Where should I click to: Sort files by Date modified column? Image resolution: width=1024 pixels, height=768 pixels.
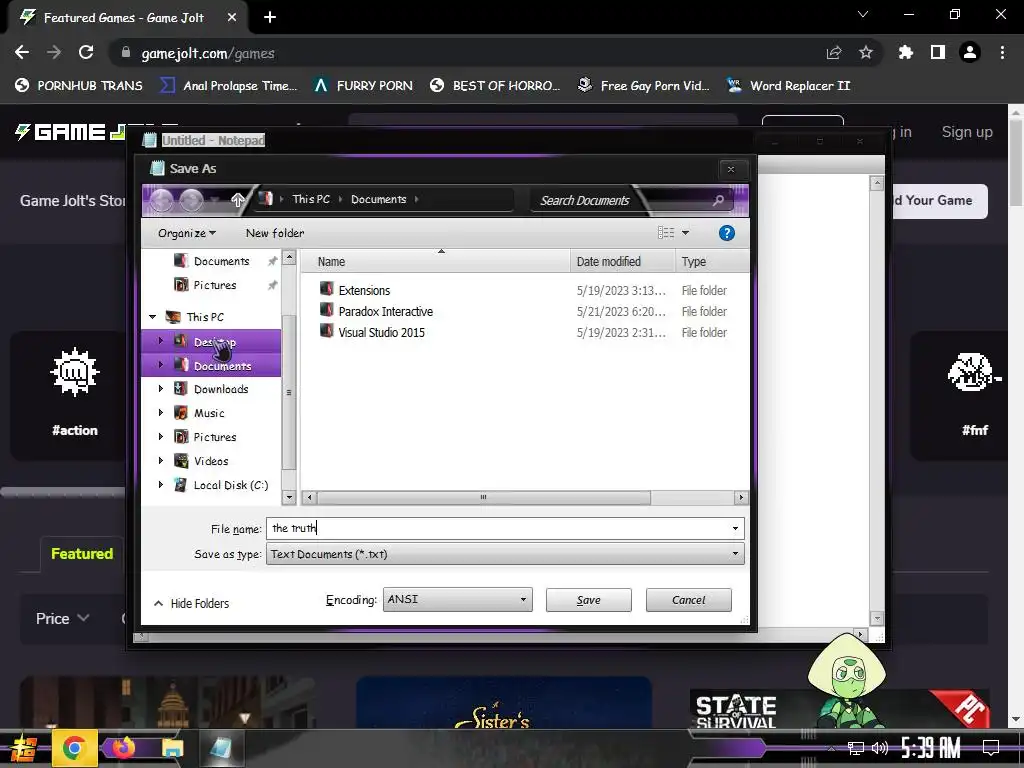(622, 262)
